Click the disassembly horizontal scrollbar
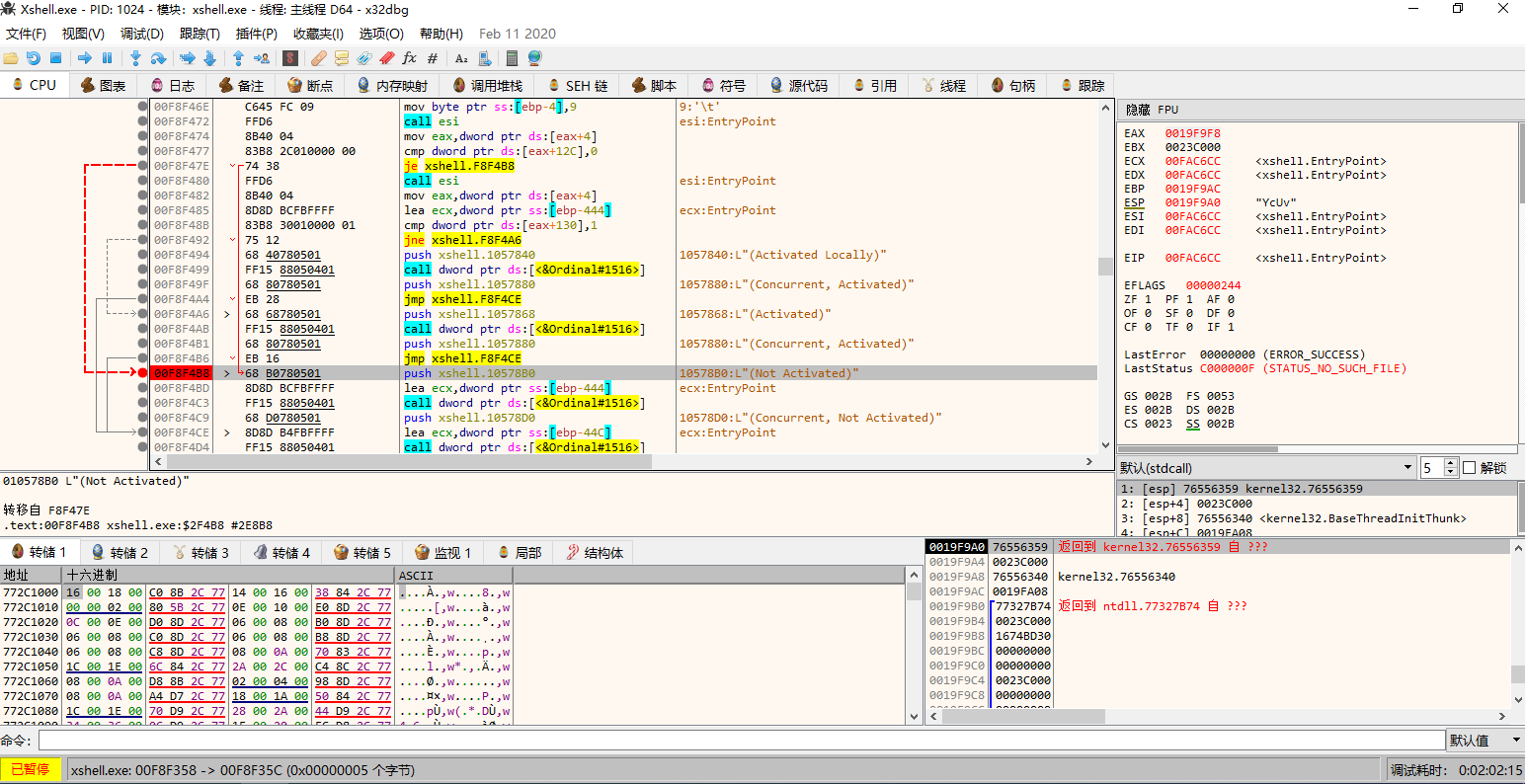Screen dimensions: 1525x784 click(x=622, y=461)
